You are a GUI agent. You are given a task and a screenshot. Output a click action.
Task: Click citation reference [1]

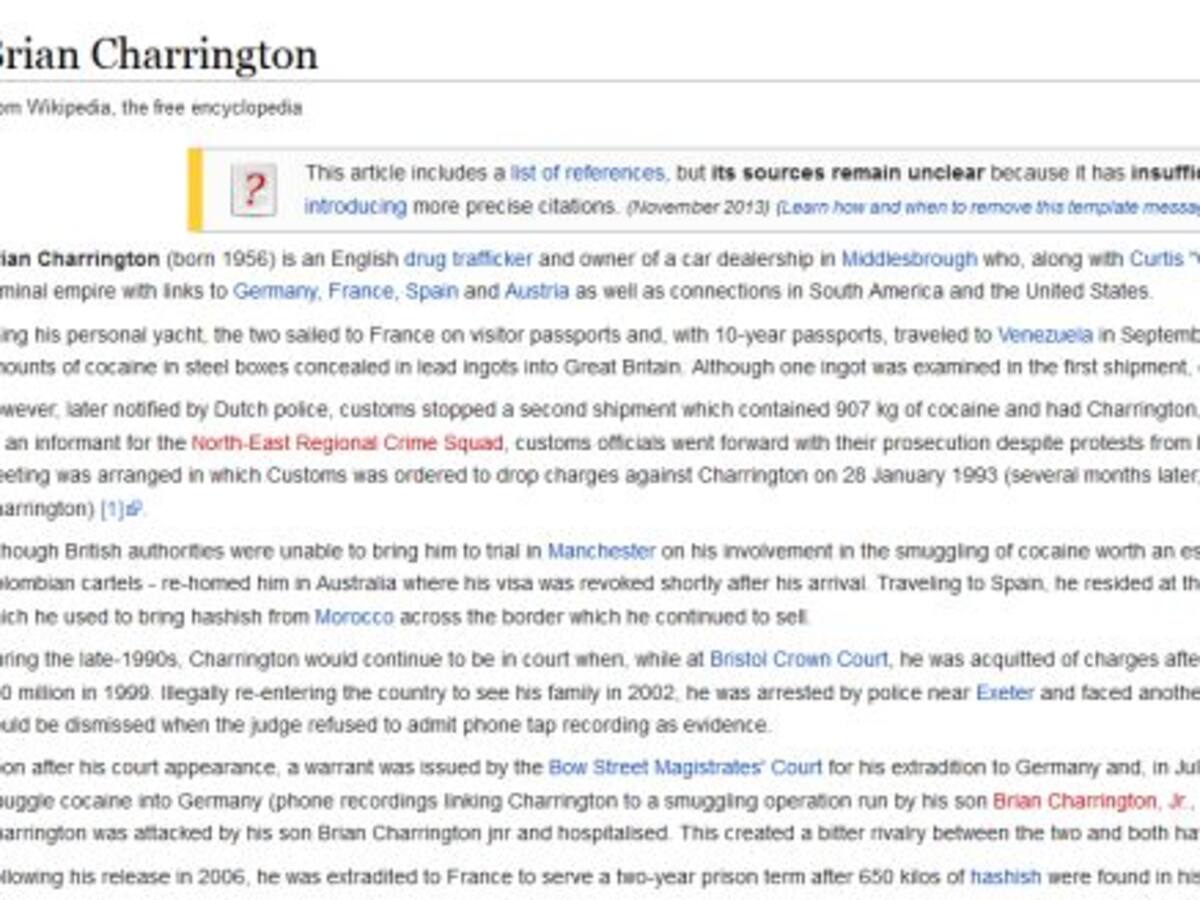[x=111, y=509]
